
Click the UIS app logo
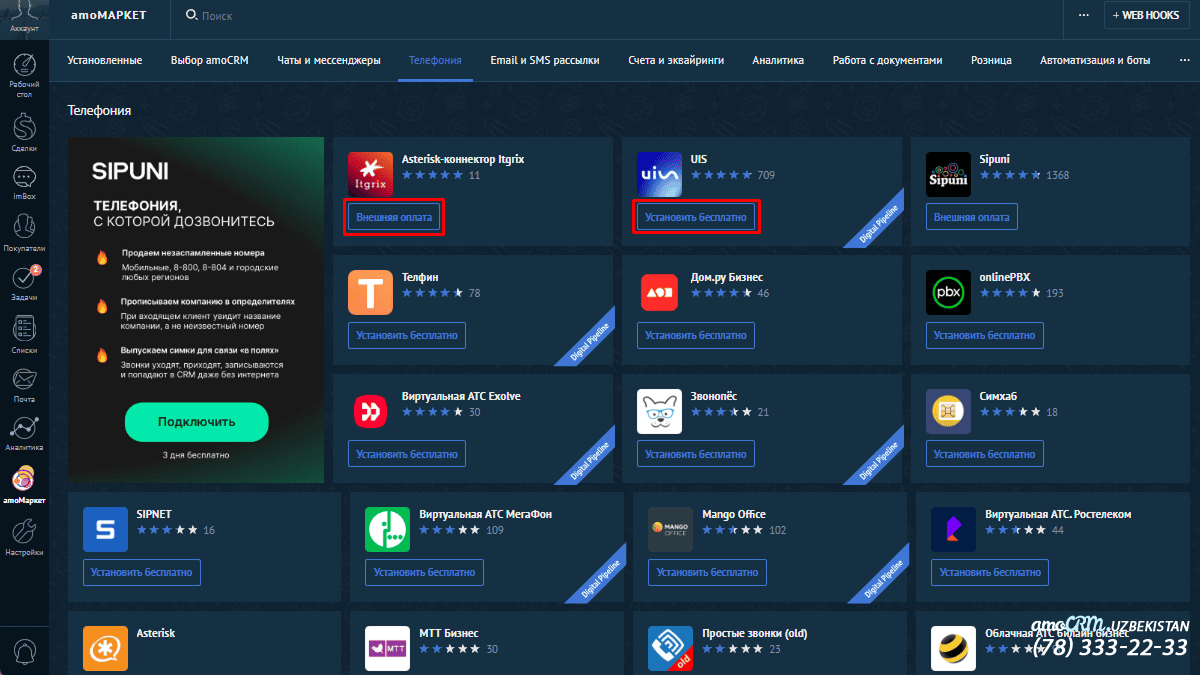pos(660,174)
